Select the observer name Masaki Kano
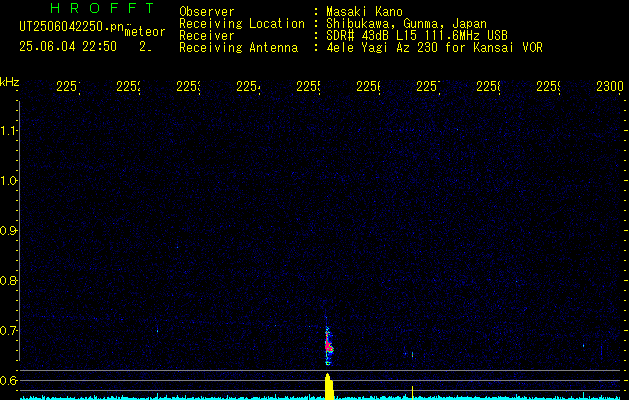Screen dimensions: 629x400 click(364, 12)
